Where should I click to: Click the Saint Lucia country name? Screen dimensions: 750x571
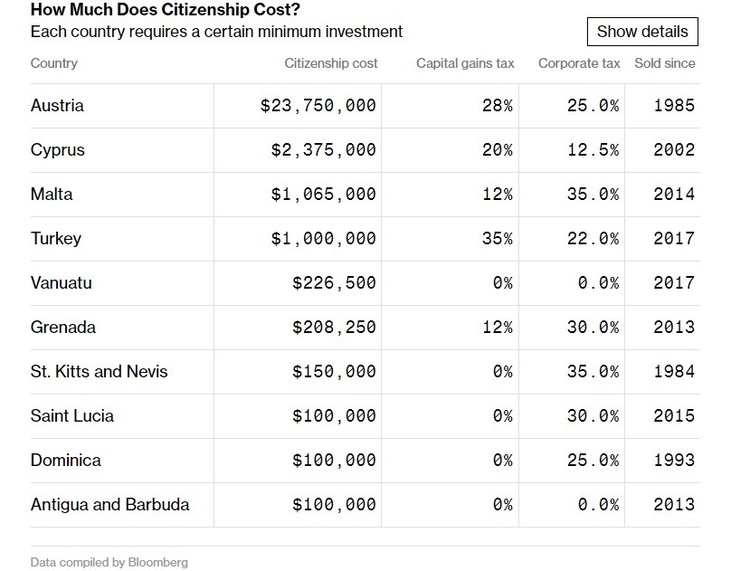pos(72,416)
